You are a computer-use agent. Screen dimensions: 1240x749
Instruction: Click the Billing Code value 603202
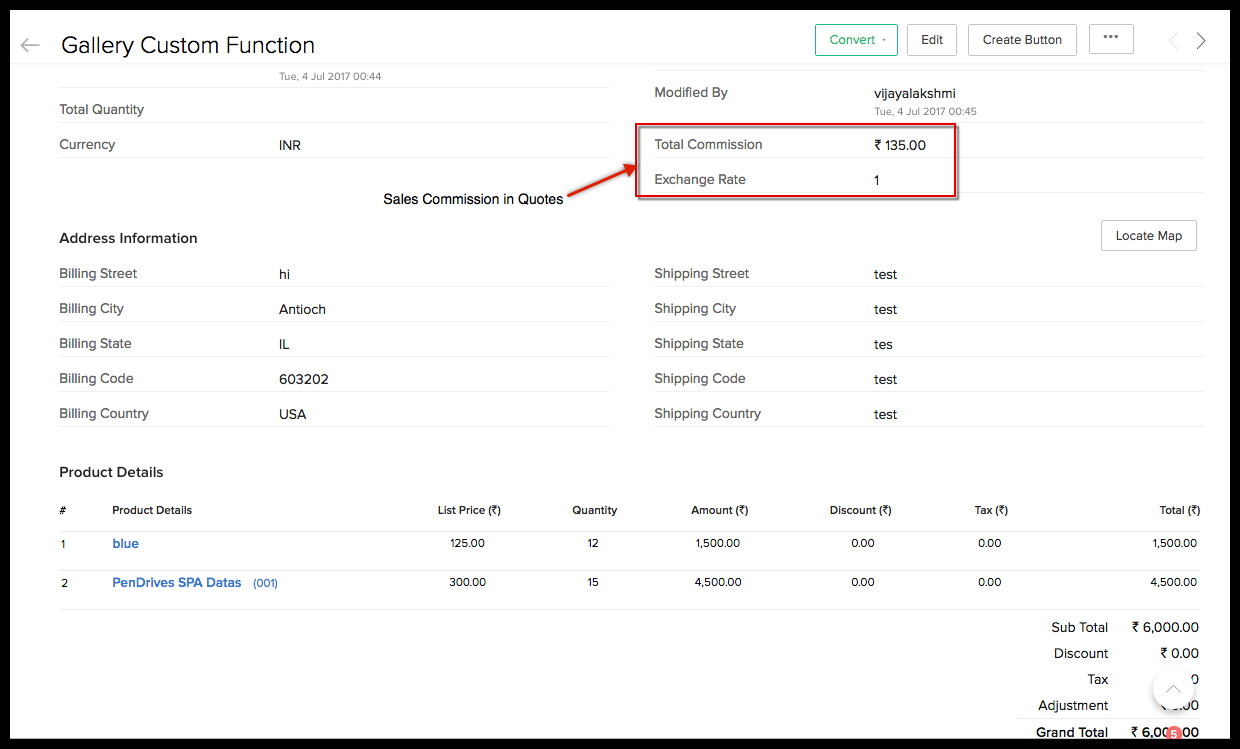304,379
